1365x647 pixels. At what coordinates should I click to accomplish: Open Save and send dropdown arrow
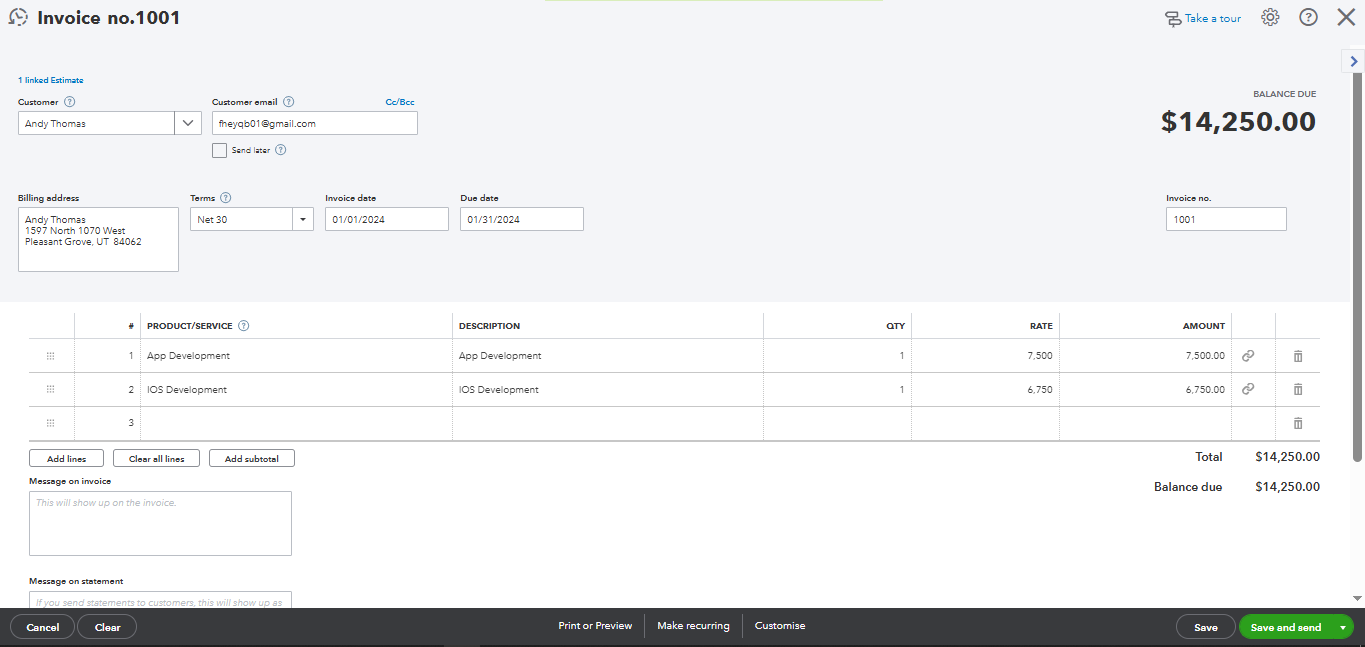pos(1342,627)
